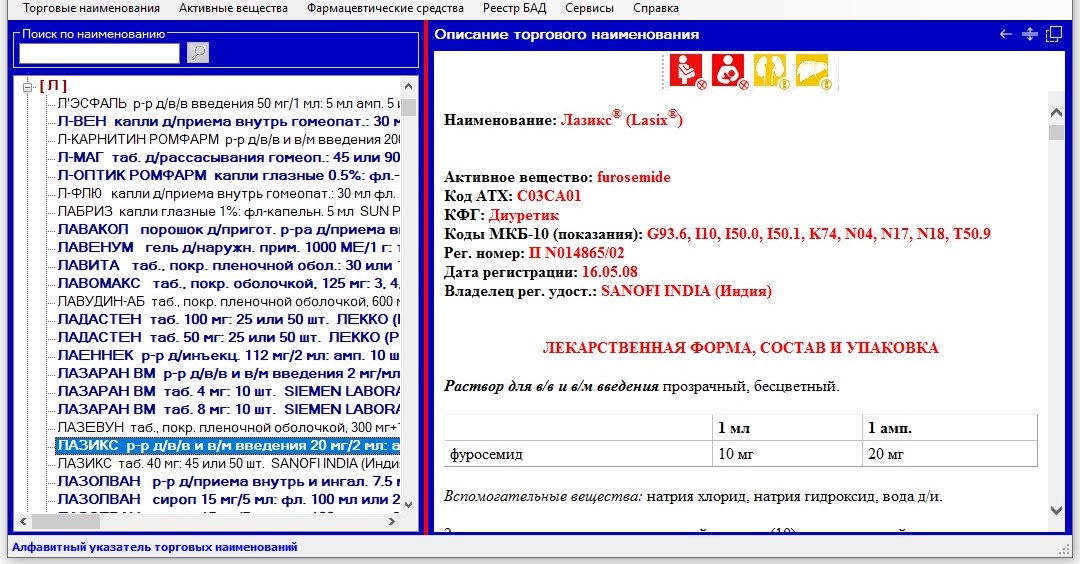Image resolution: width=1080 pixels, height=564 pixels.
Task: Click the 20 мг table cell
Action: (x=950, y=454)
